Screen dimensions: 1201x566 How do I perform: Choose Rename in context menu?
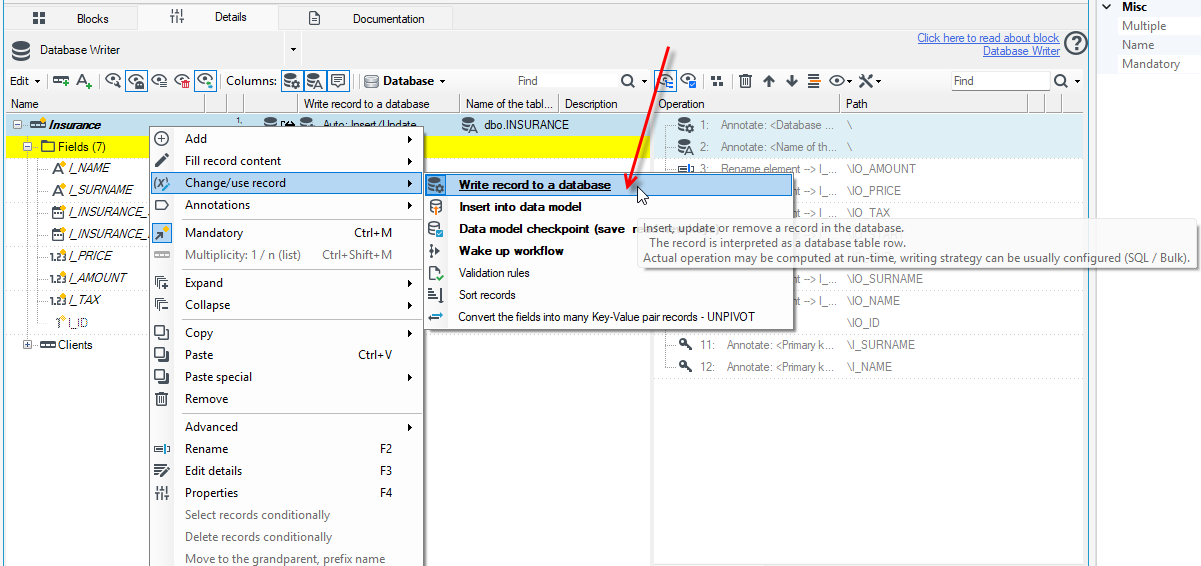click(x=287, y=449)
